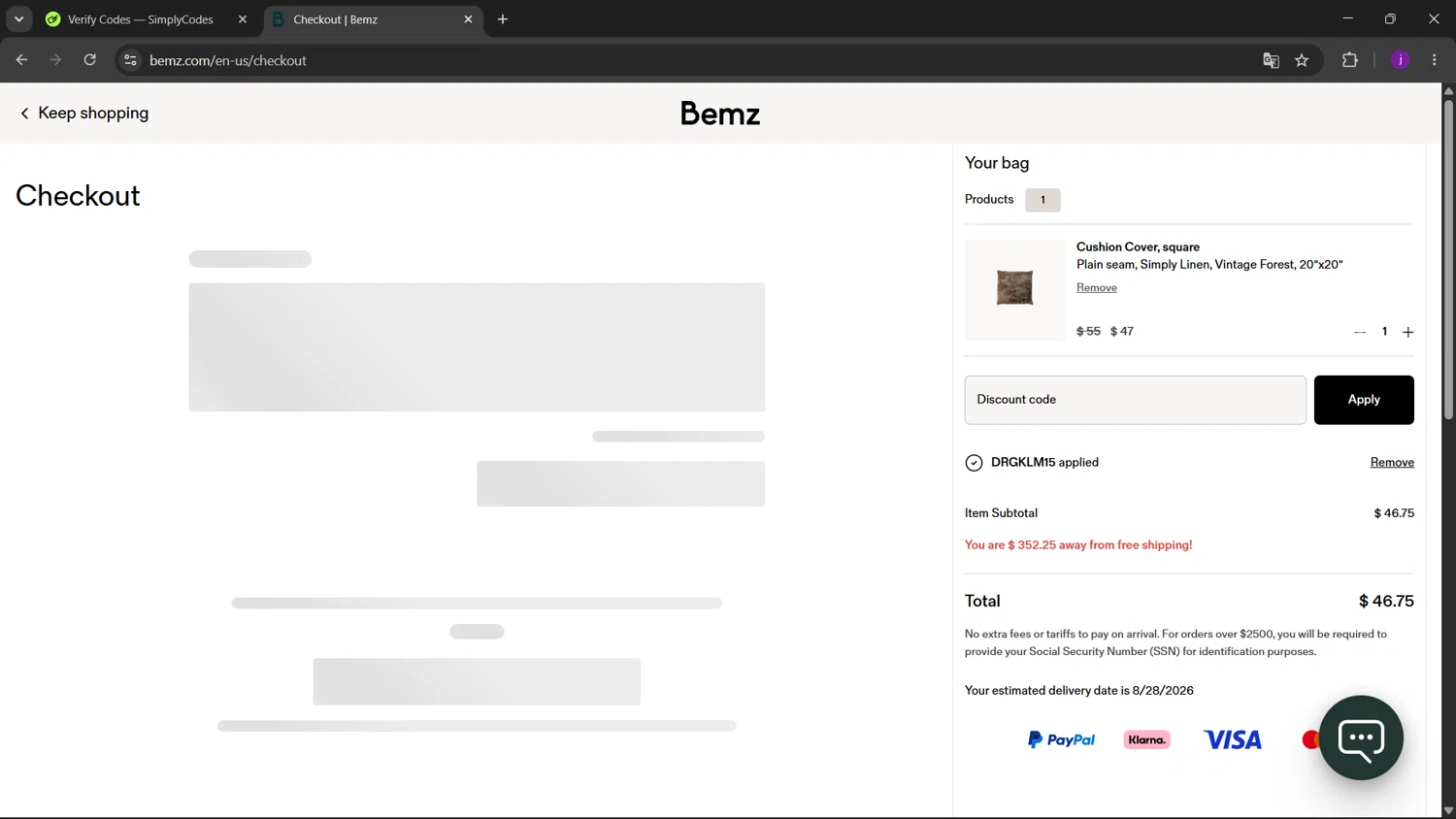Open a new browser tab

(x=503, y=19)
